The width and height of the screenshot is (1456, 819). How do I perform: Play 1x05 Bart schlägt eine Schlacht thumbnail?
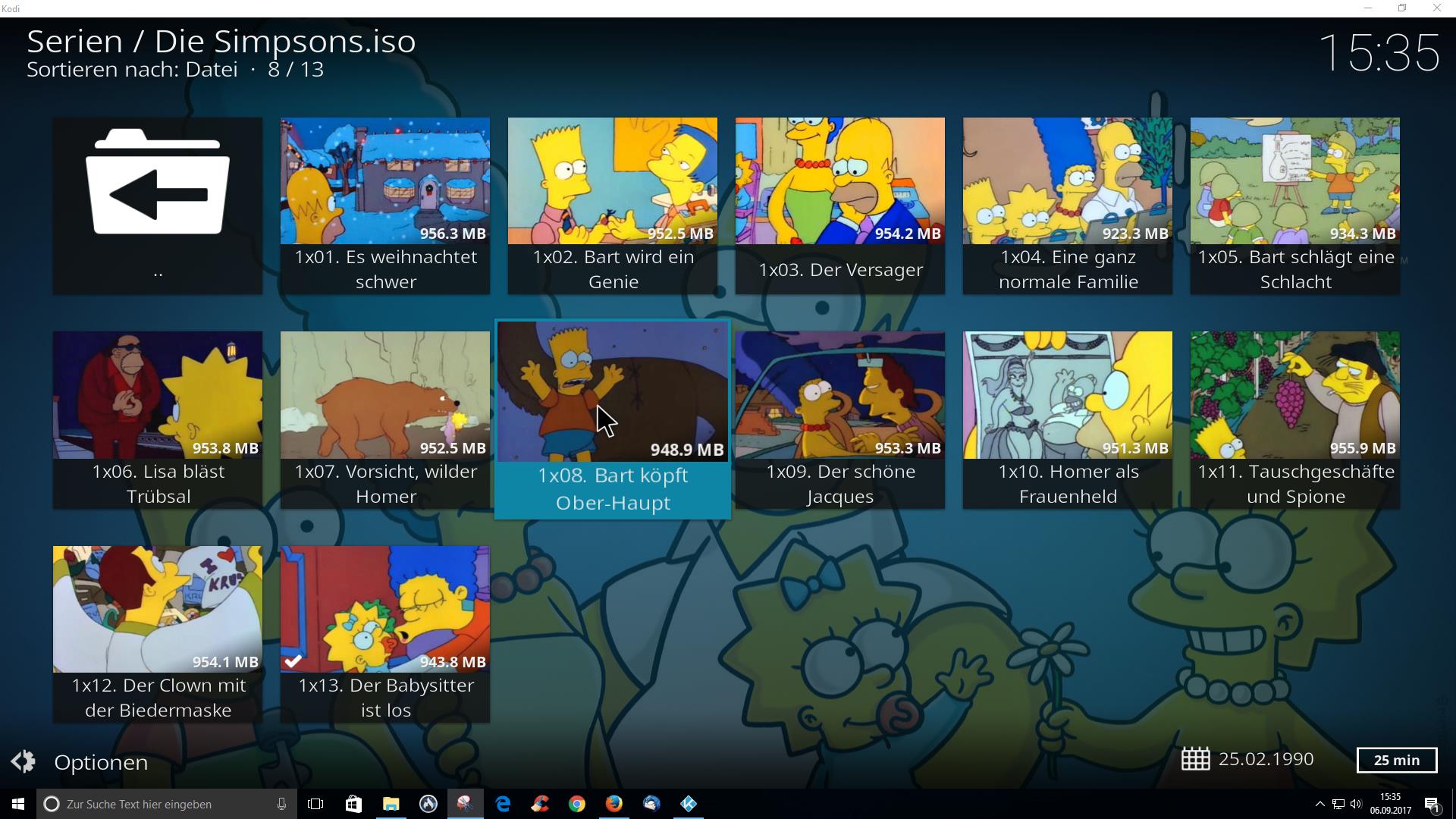click(1295, 180)
